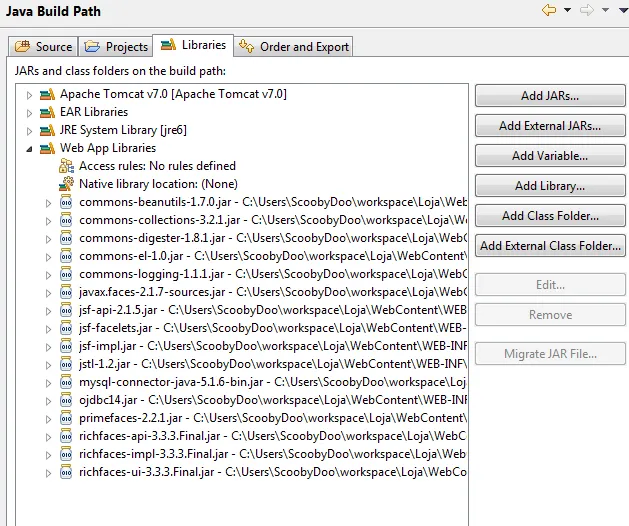Select the Libraries tab

(x=193, y=45)
